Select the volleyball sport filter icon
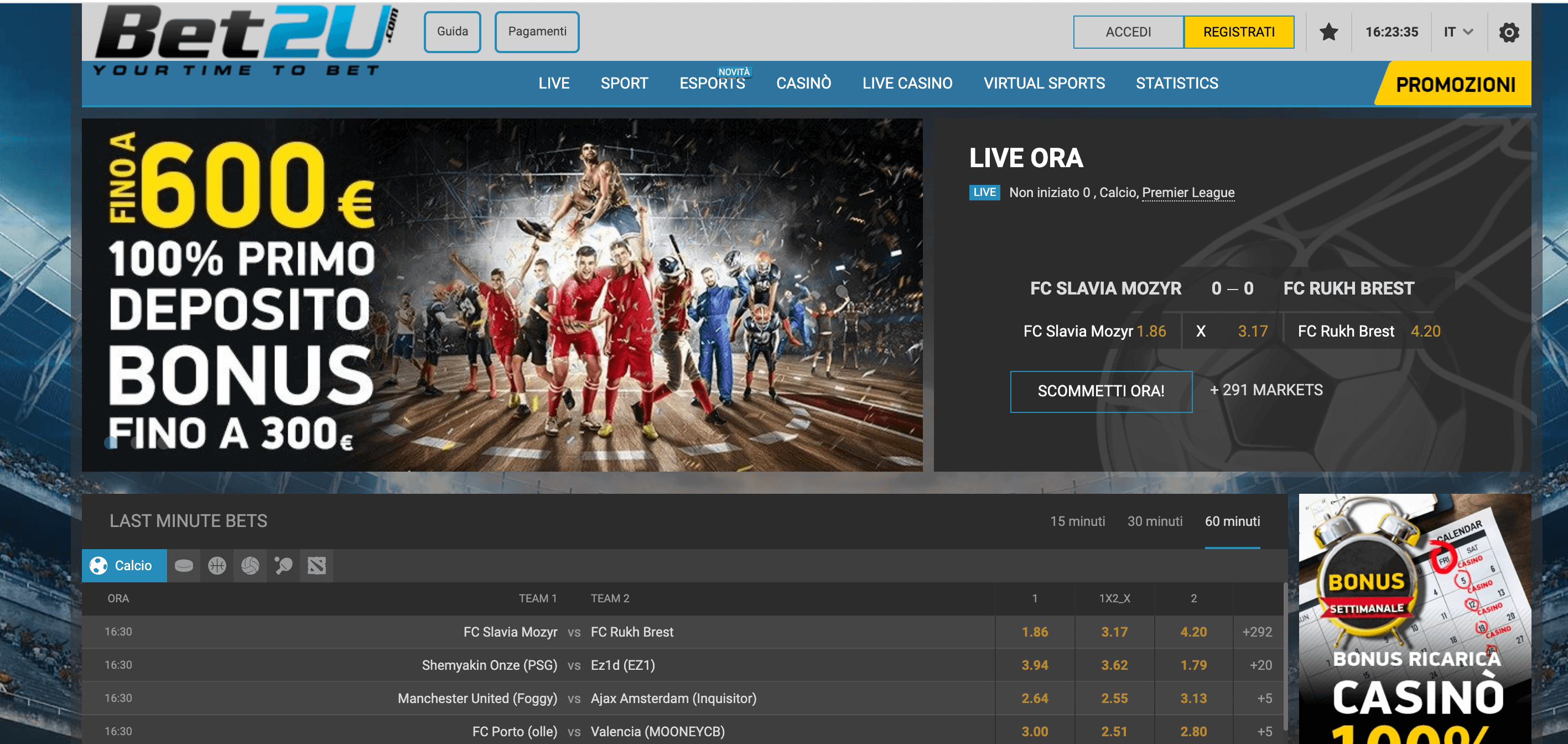This screenshot has width=1568, height=744. click(250, 565)
